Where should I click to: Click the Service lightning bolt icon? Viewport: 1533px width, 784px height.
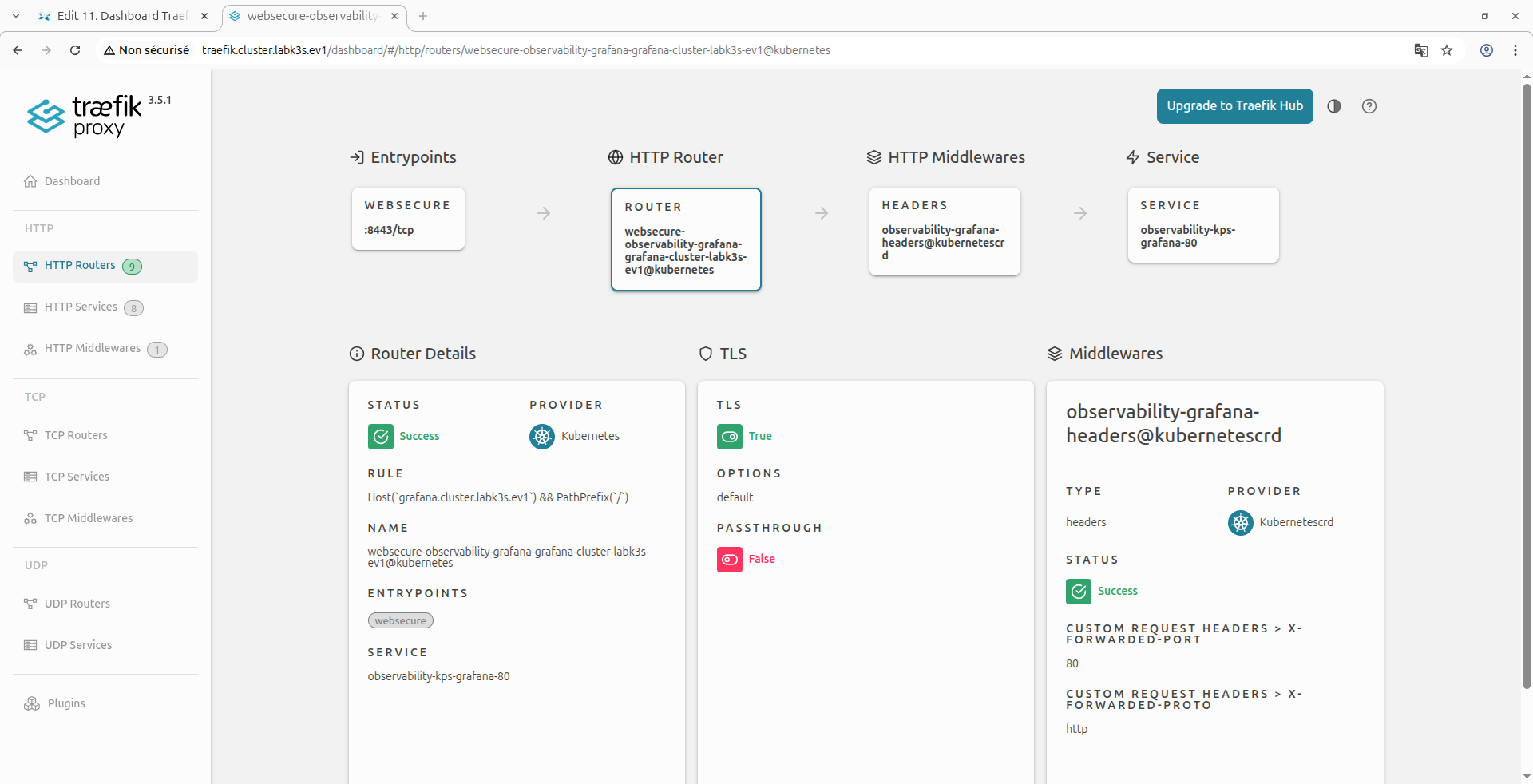click(x=1133, y=157)
